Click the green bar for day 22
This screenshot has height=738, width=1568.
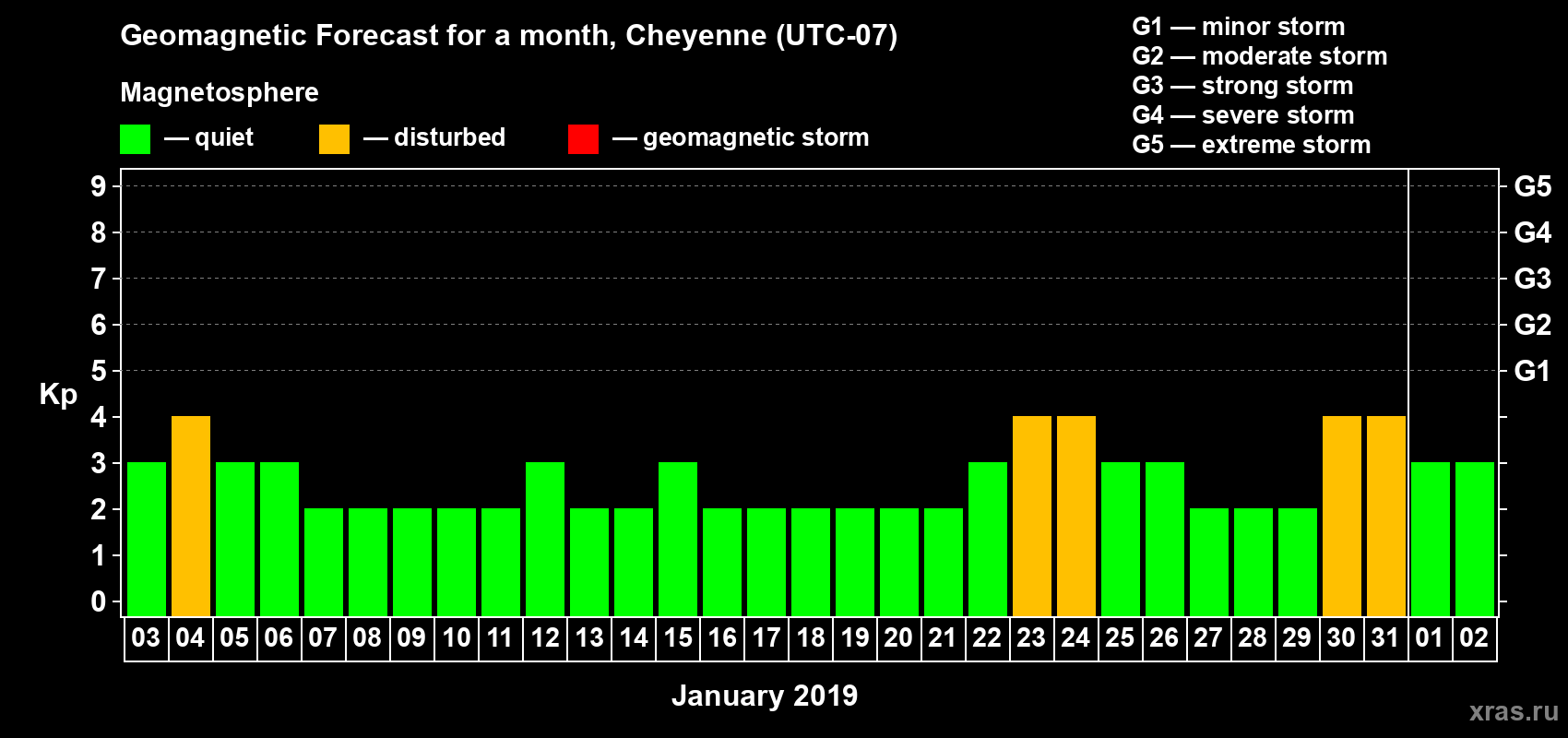(988, 540)
